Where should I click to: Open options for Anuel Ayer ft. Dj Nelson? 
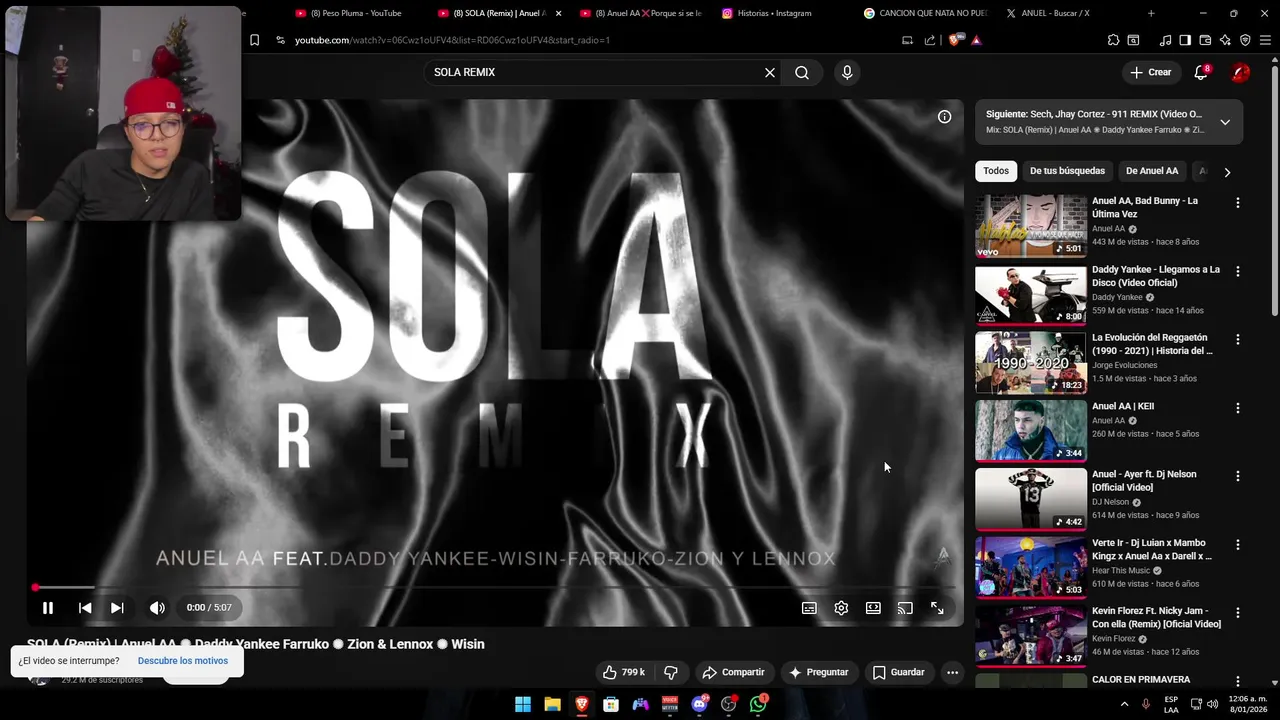(x=1237, y=476)
